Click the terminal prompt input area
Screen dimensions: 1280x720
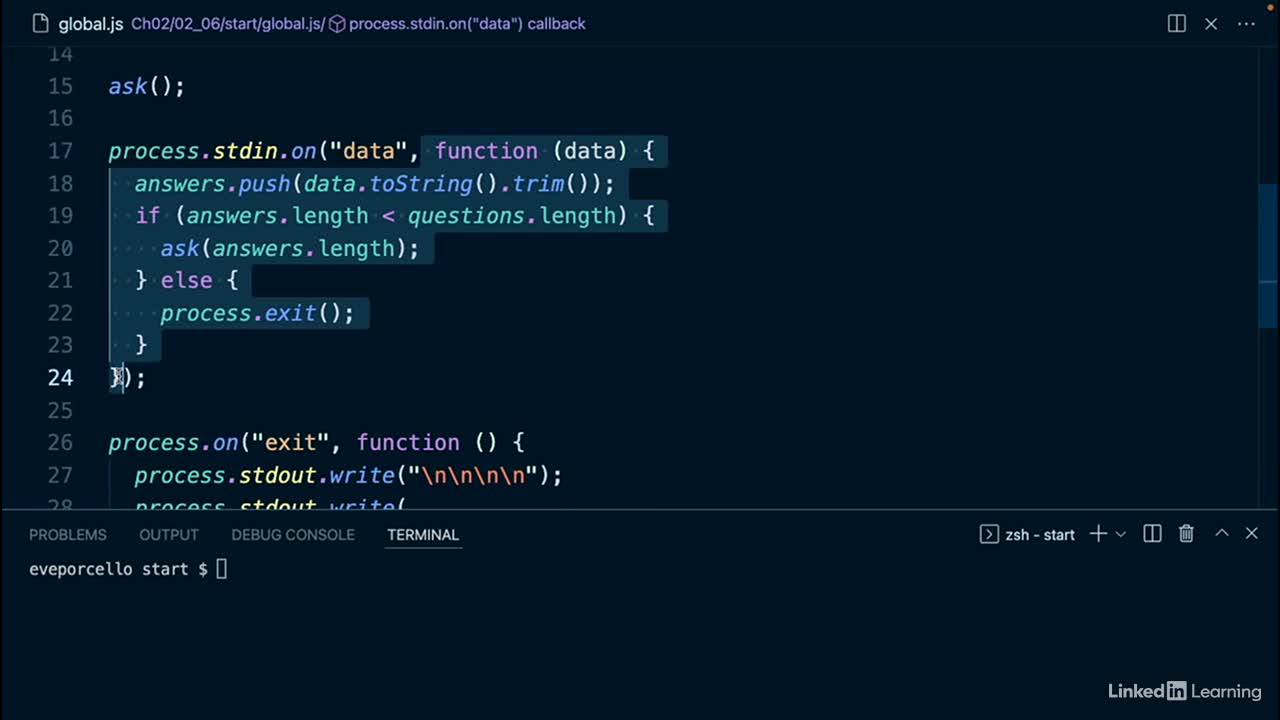click(222, 569)
